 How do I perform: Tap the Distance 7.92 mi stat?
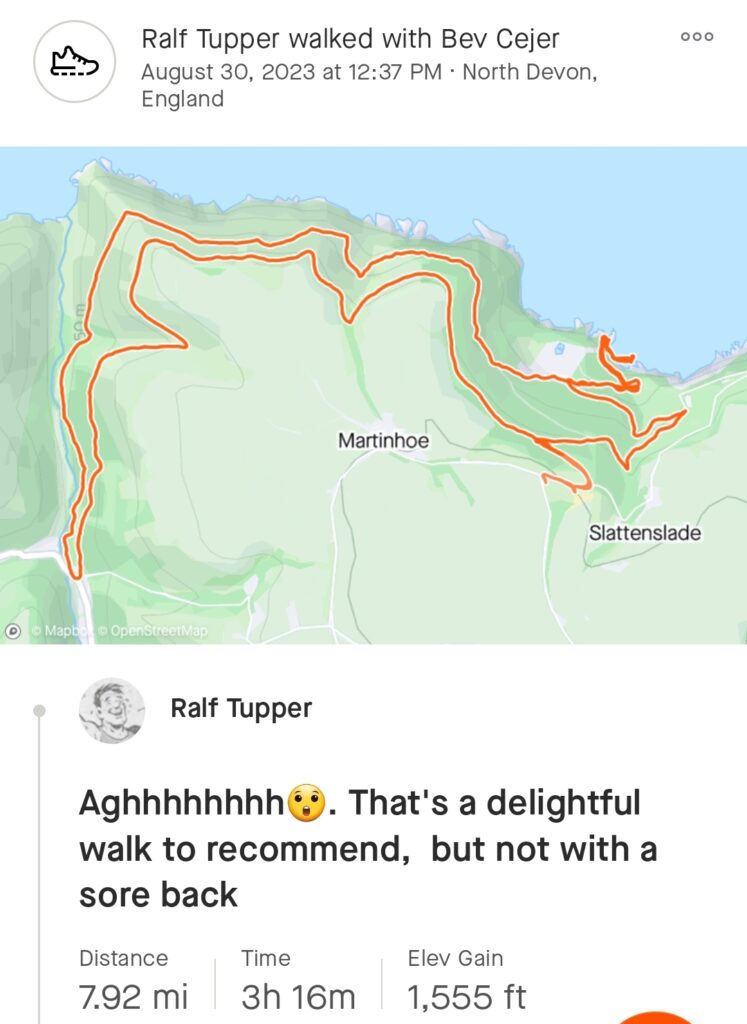click(x=133, y=982)
